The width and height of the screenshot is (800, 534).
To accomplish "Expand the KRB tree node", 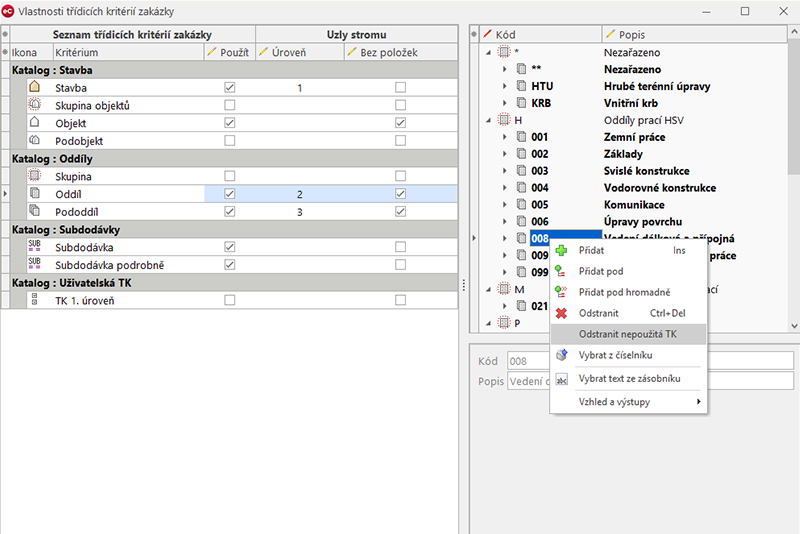I will (x=505, y=103).
